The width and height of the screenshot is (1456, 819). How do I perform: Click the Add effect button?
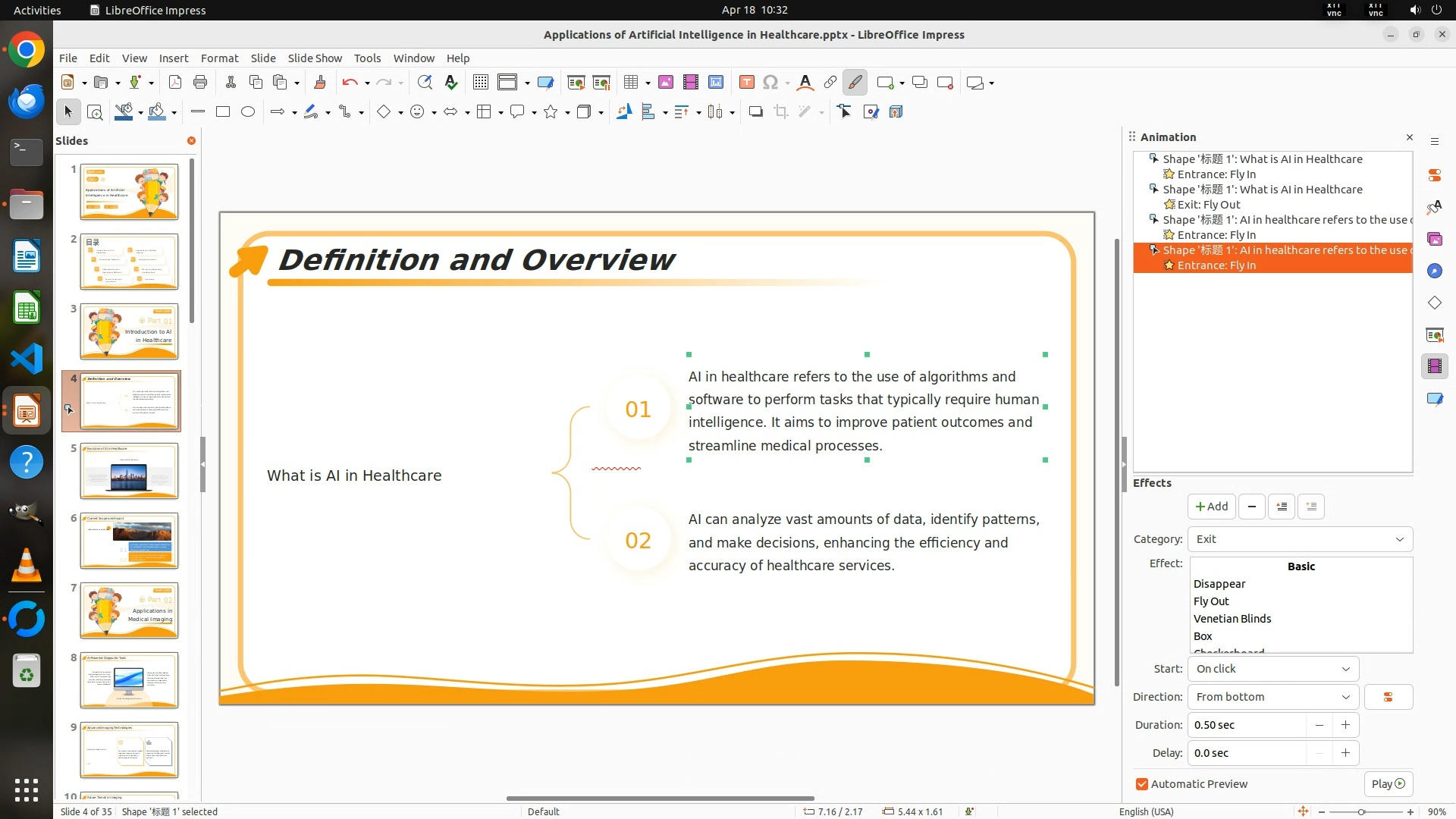(1211, 507)
